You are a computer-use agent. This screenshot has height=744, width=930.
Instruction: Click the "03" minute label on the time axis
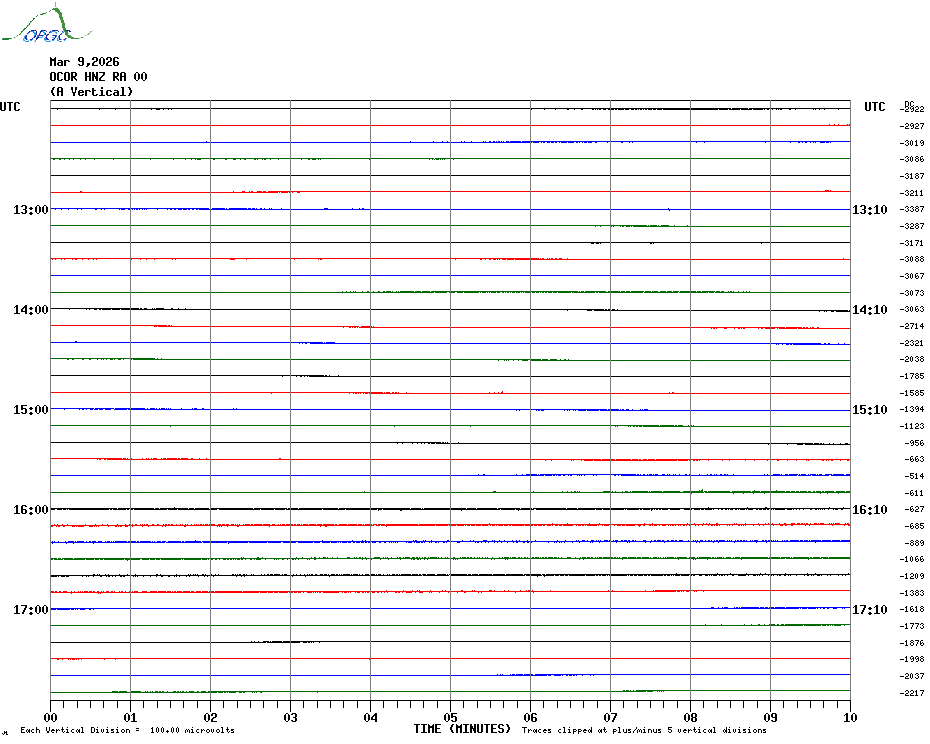click(291, 717)
